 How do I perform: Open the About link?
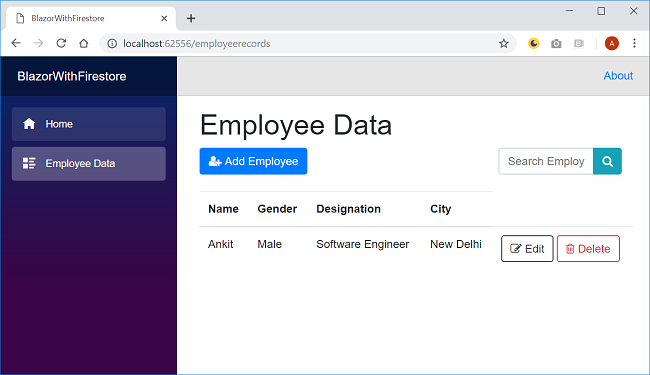(618, 76)
